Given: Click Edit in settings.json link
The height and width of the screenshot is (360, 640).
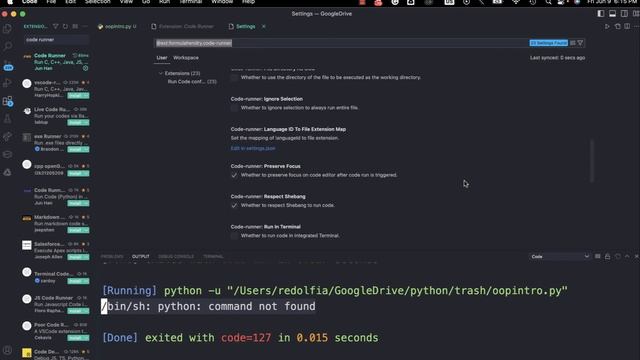Looking at the screenshot, I should tap(253, 148).
